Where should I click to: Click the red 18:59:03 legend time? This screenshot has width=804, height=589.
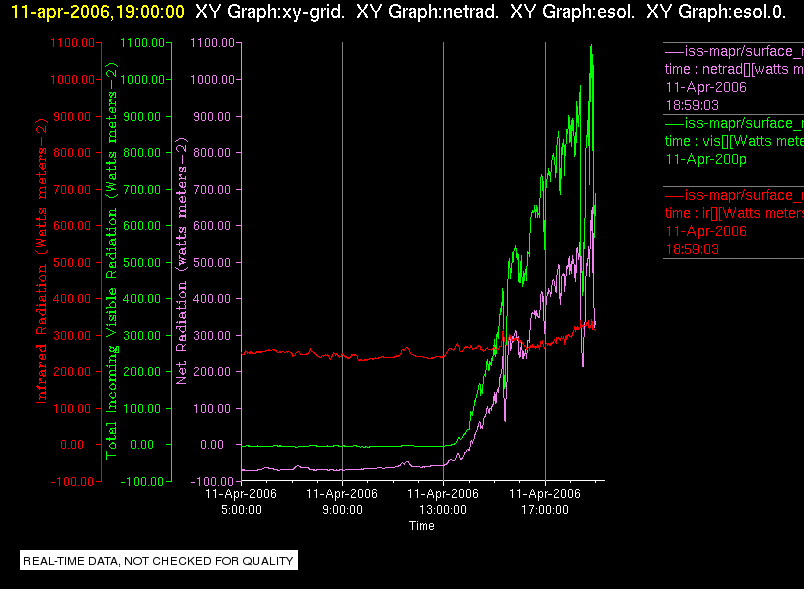click(692, 250)
